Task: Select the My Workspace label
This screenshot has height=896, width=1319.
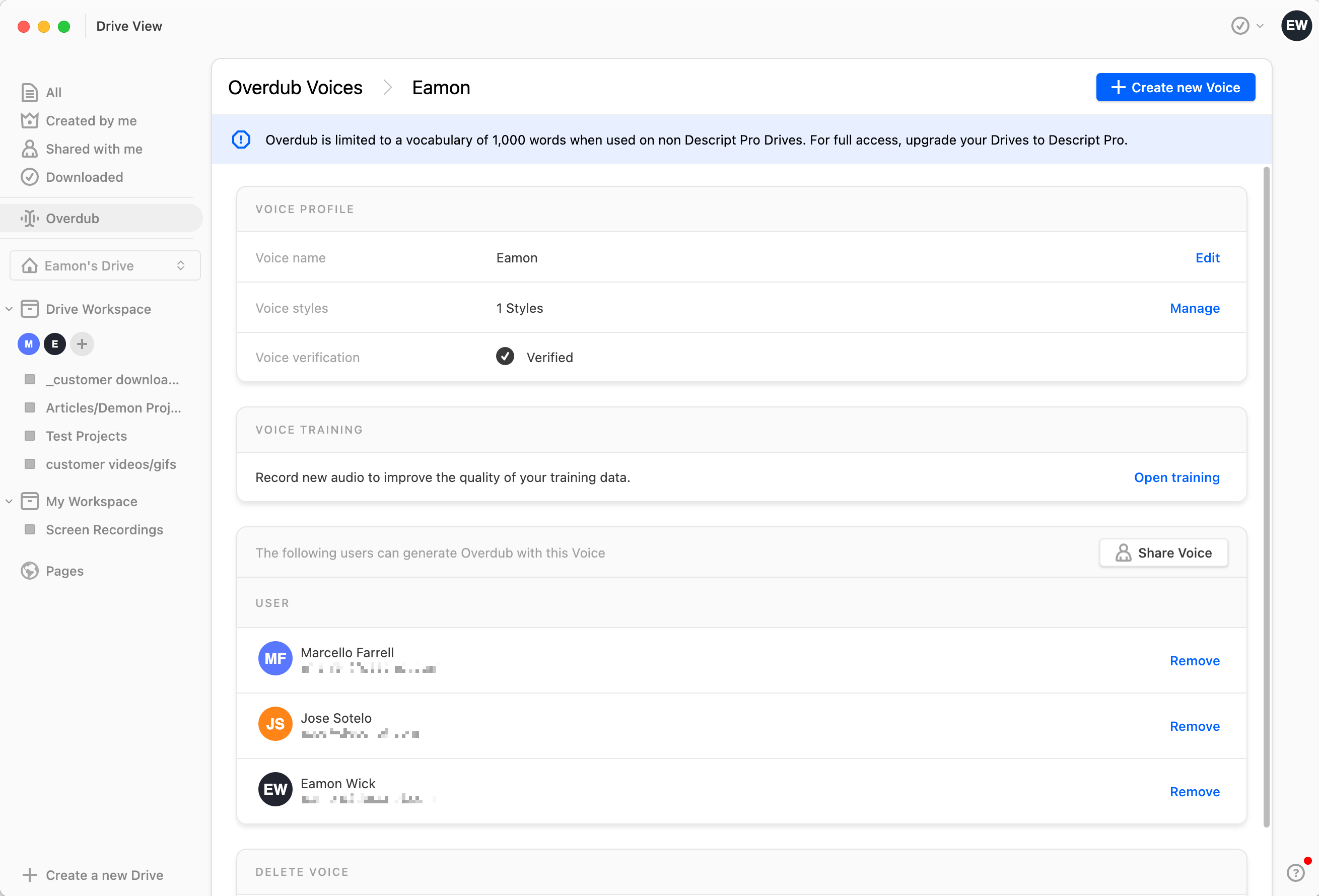Action: [91, 501]
